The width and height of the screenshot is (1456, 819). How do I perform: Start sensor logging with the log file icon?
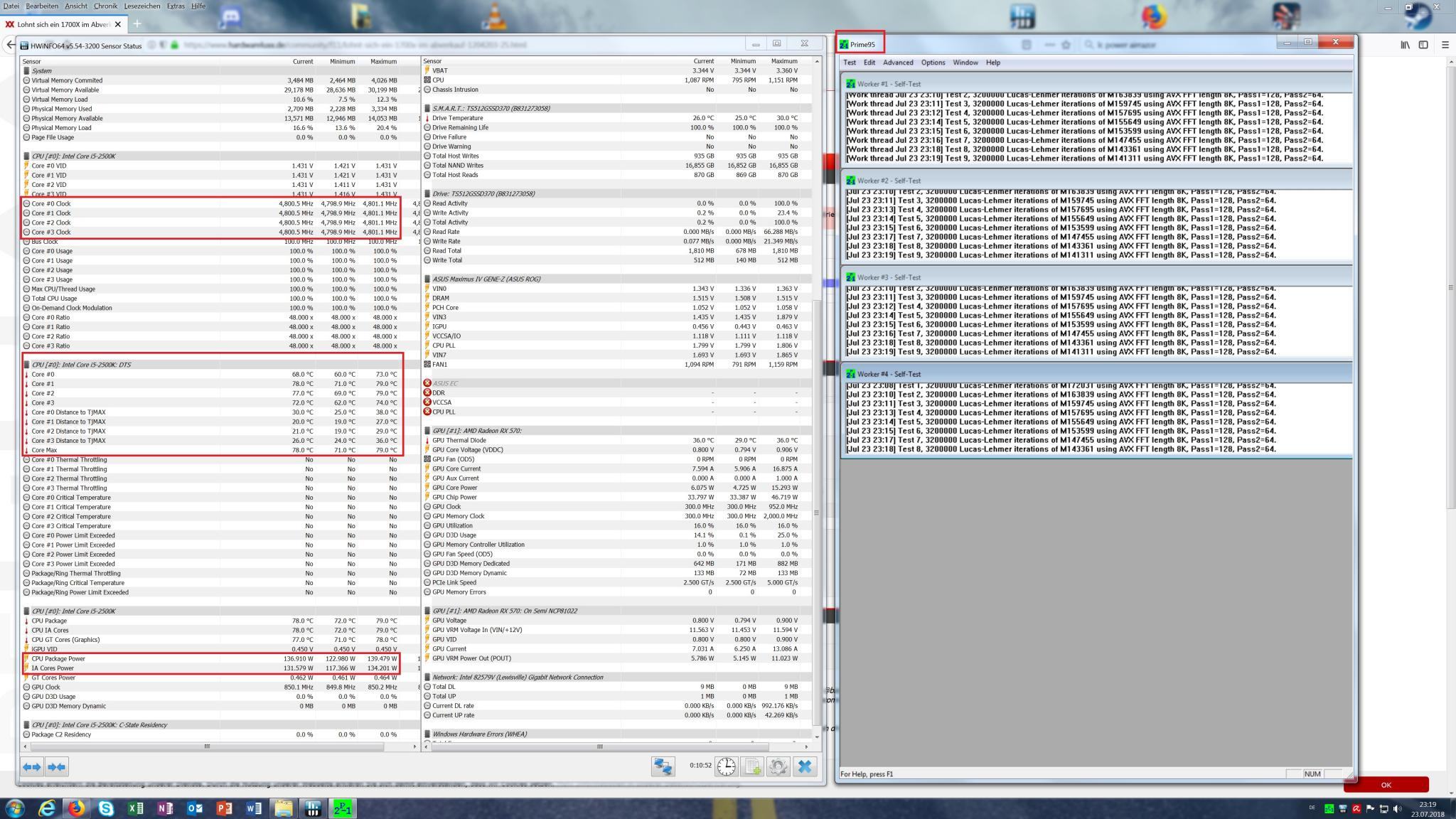752,766
